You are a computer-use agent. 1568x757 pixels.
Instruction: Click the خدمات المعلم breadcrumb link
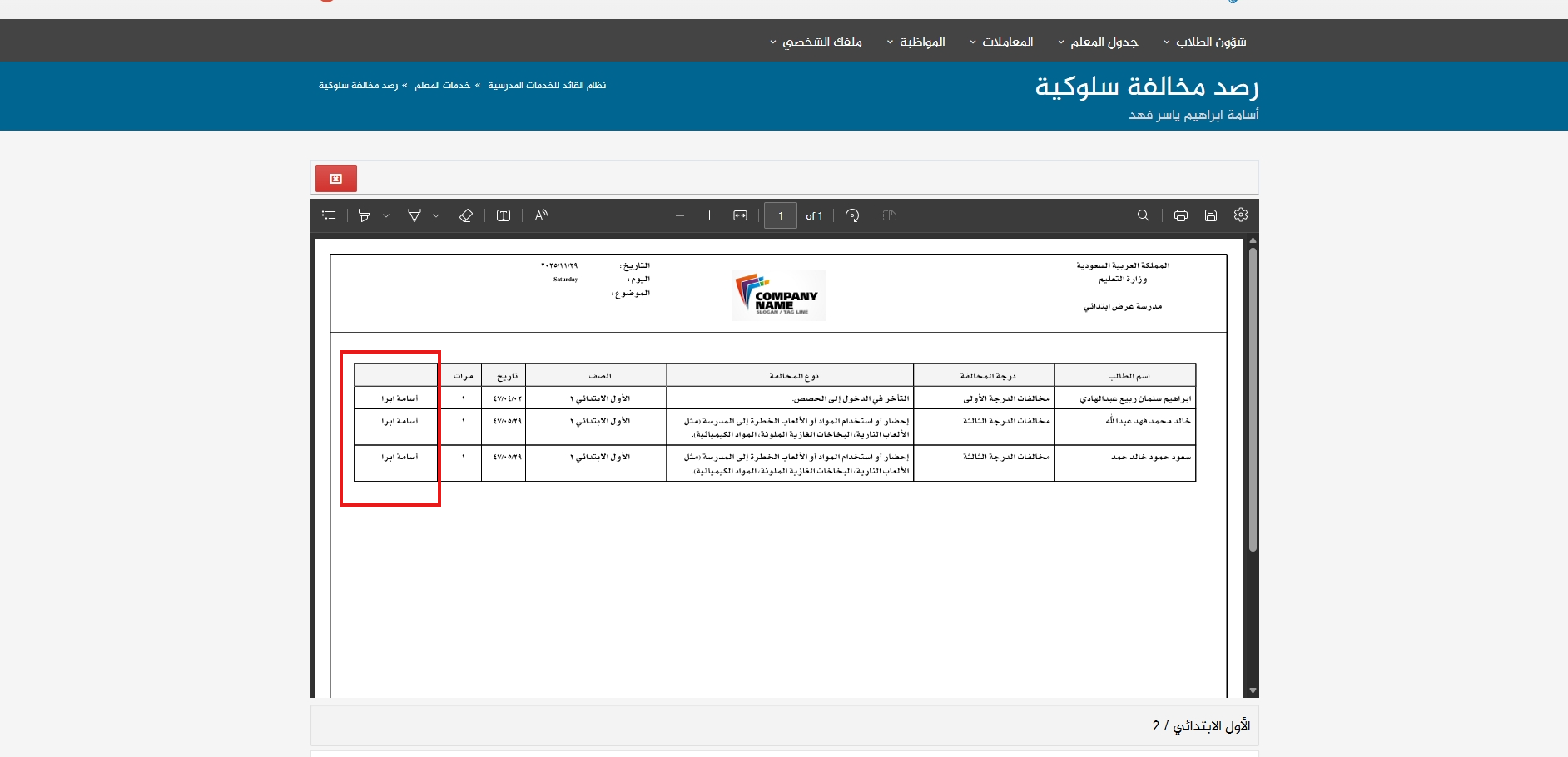point(443,86)
